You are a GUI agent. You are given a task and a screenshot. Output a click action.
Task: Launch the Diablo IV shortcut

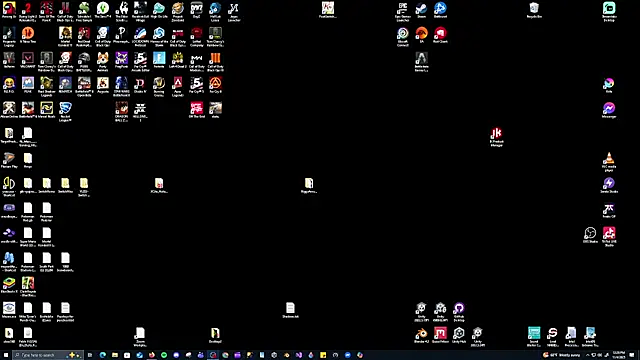(x=140, y=85)
